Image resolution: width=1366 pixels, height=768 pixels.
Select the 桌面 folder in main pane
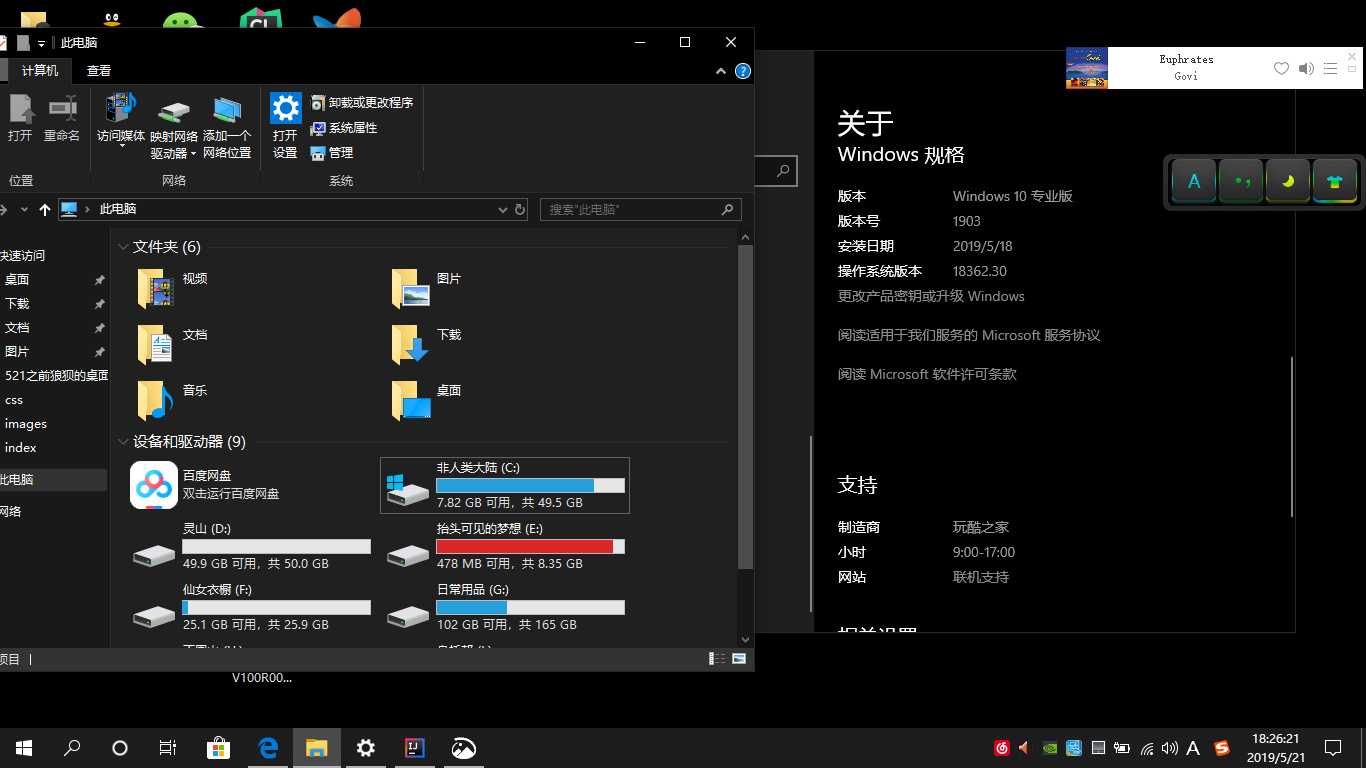pos(426,399)
